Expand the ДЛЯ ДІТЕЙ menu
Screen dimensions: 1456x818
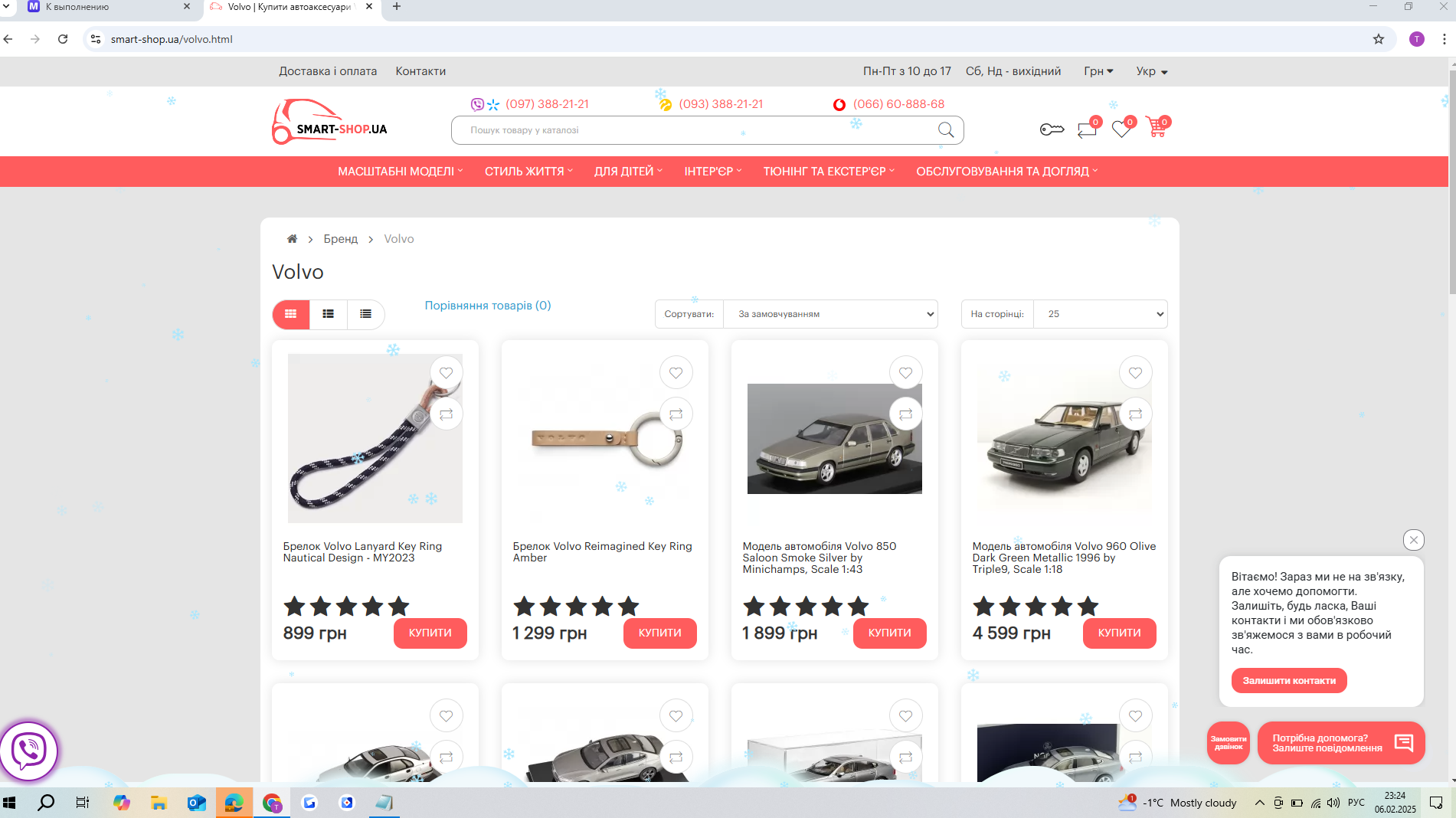tap(629, 172)
